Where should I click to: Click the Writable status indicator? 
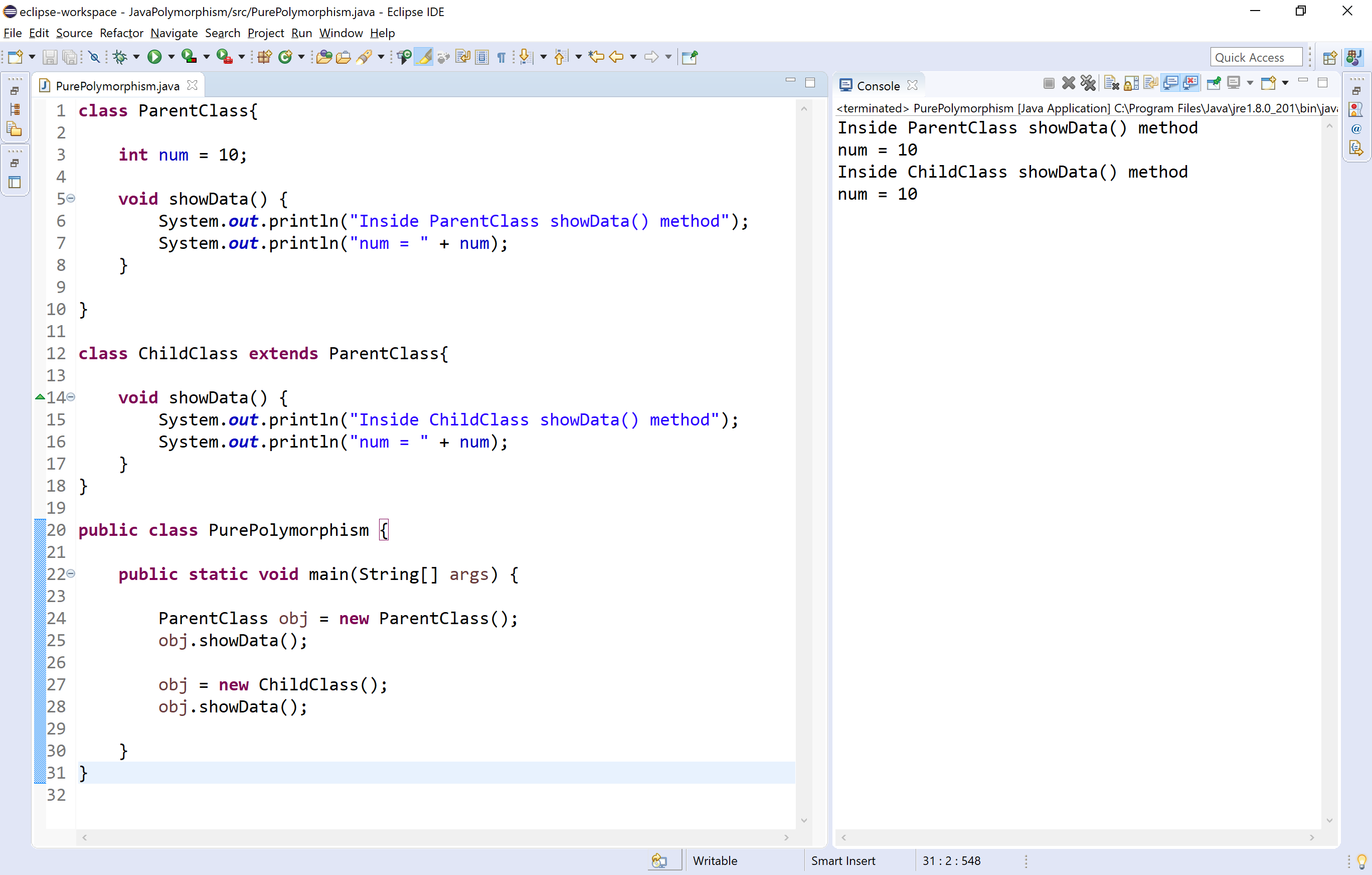pos(715,860)
